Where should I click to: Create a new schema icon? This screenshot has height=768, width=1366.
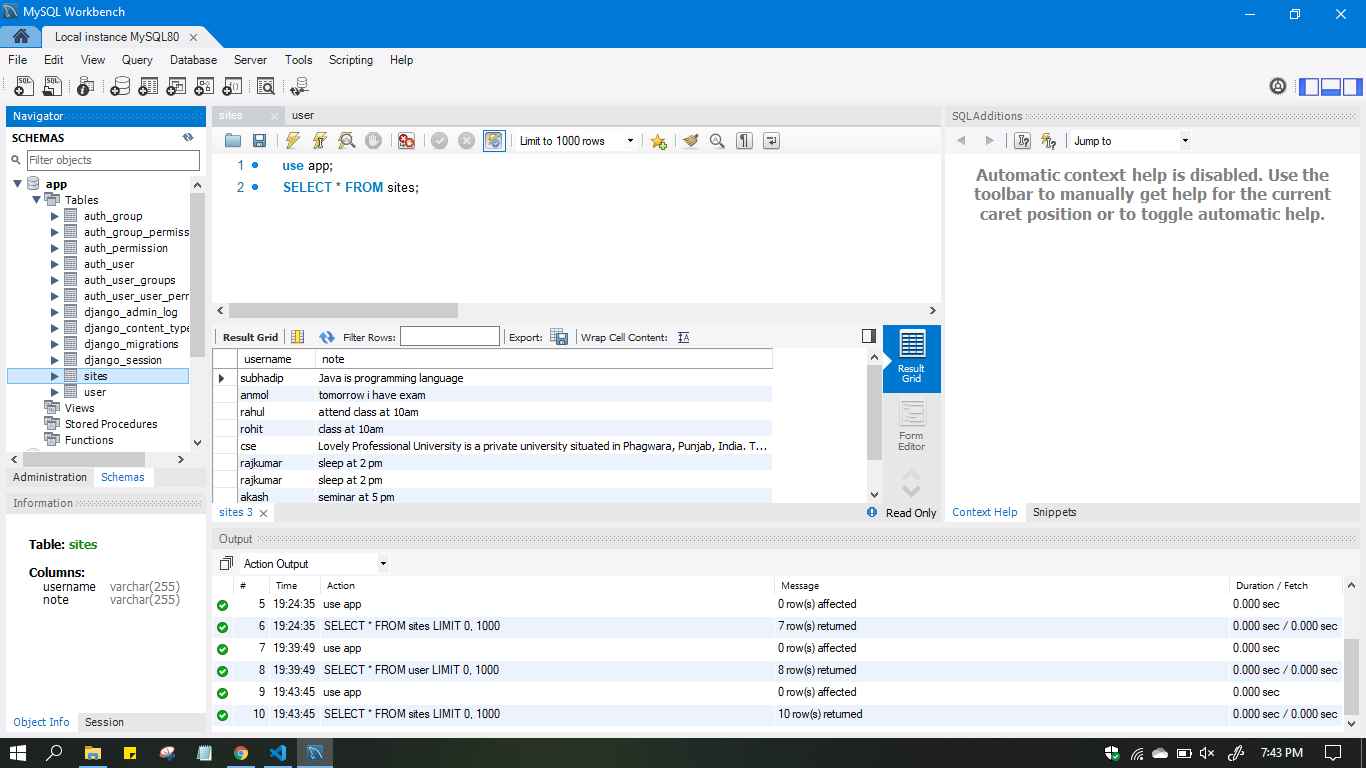point(120,86)
